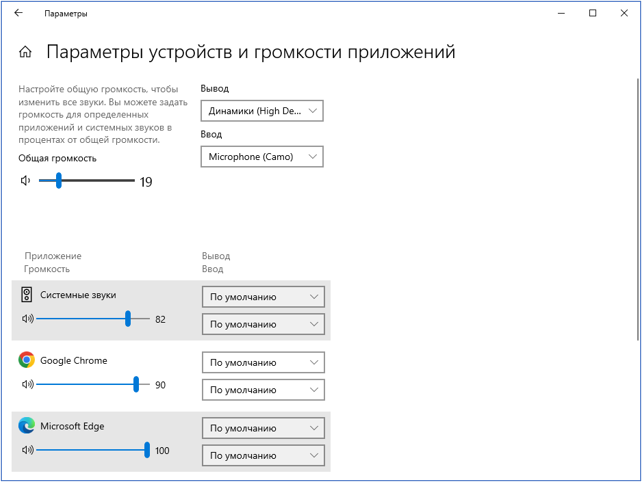Click the Microsoft Edge app icon
Screen dimensions: 642x482
coord(26,426)
